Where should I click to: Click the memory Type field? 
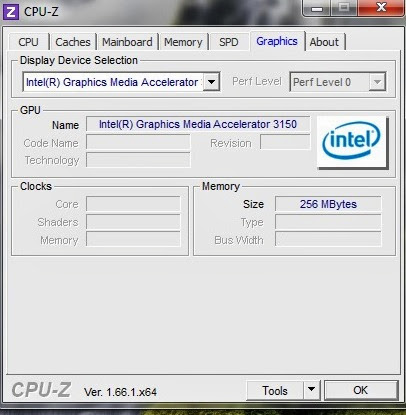(x=328, y=222)
